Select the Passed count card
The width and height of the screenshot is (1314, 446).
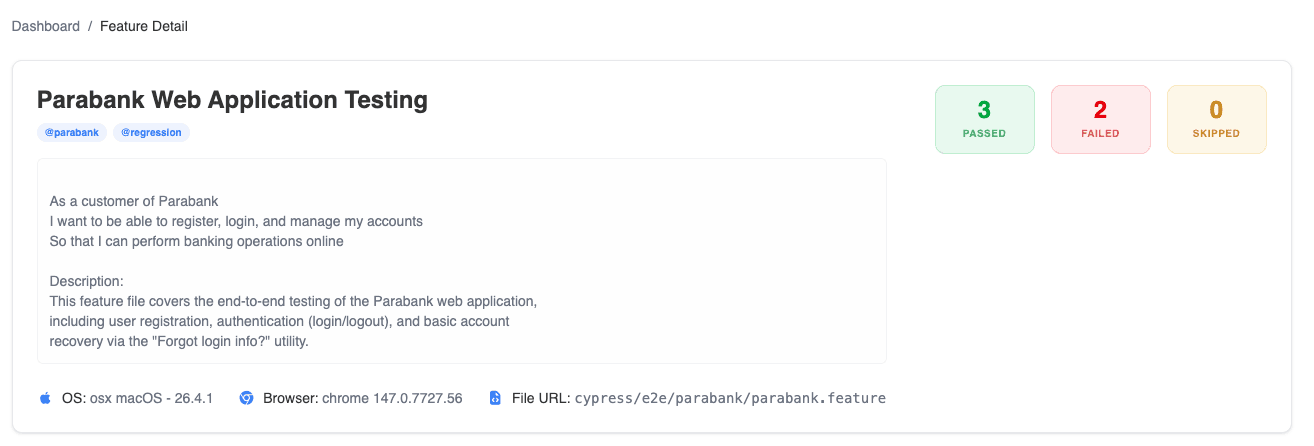(985, 119)
